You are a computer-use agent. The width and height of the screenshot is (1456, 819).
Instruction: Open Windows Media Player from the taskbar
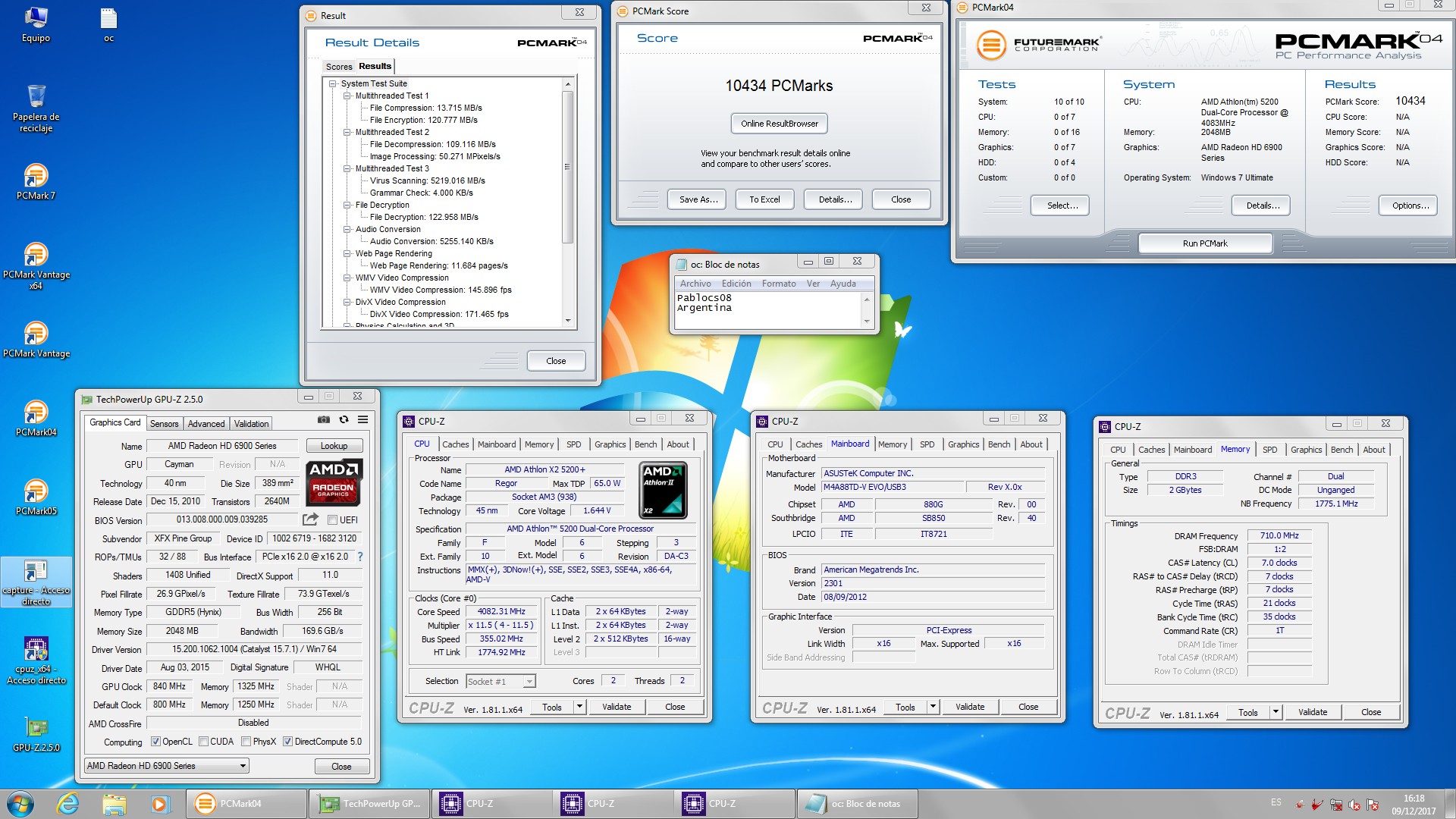click(x=160, y=804)
